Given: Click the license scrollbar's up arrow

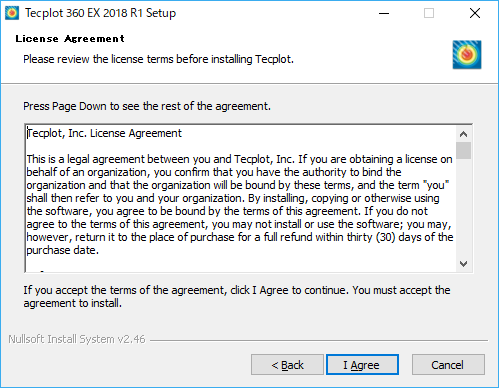Looking at the screenshot, I should click(463, 134).
